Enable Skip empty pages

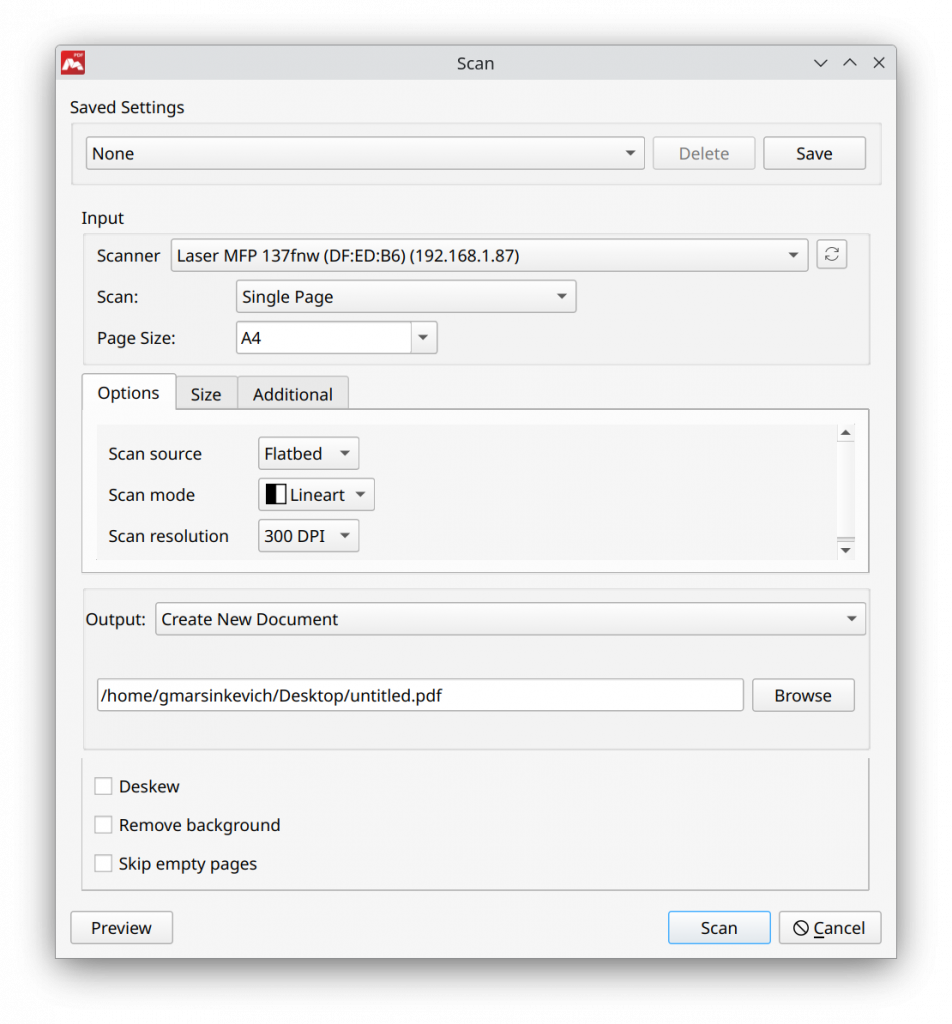point(103,863)
